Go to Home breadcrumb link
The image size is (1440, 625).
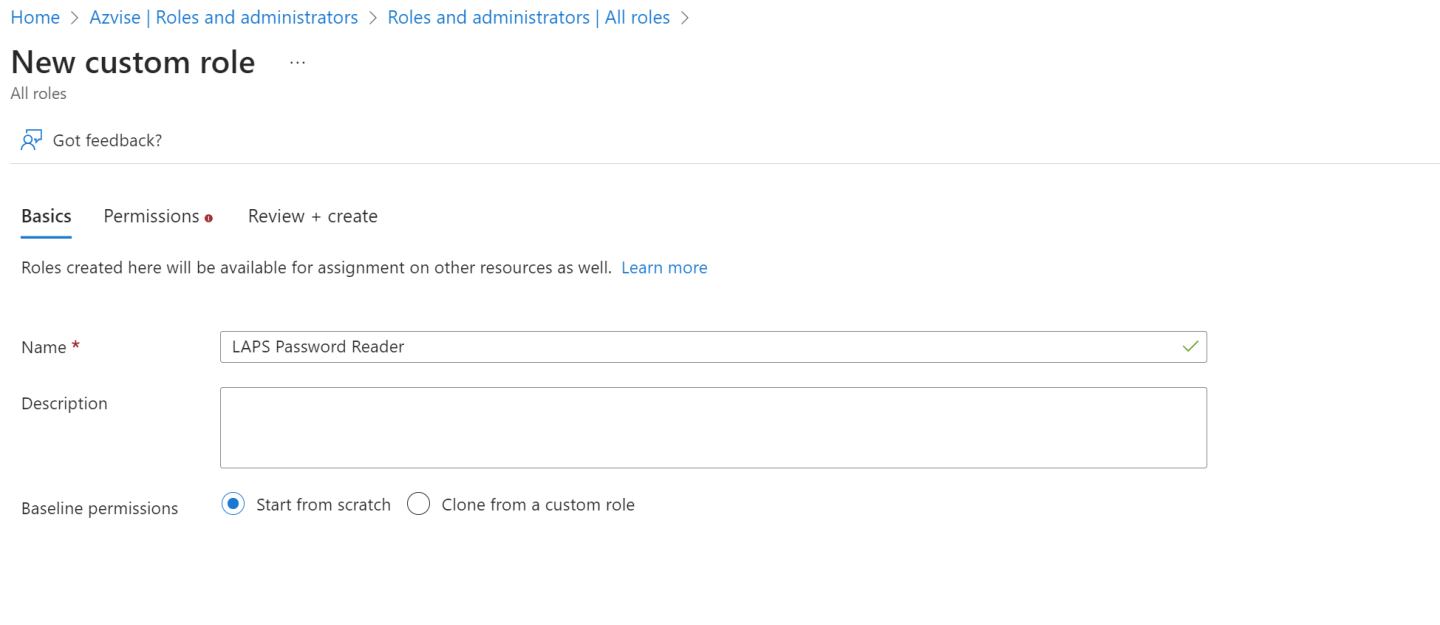click(35, 18)
